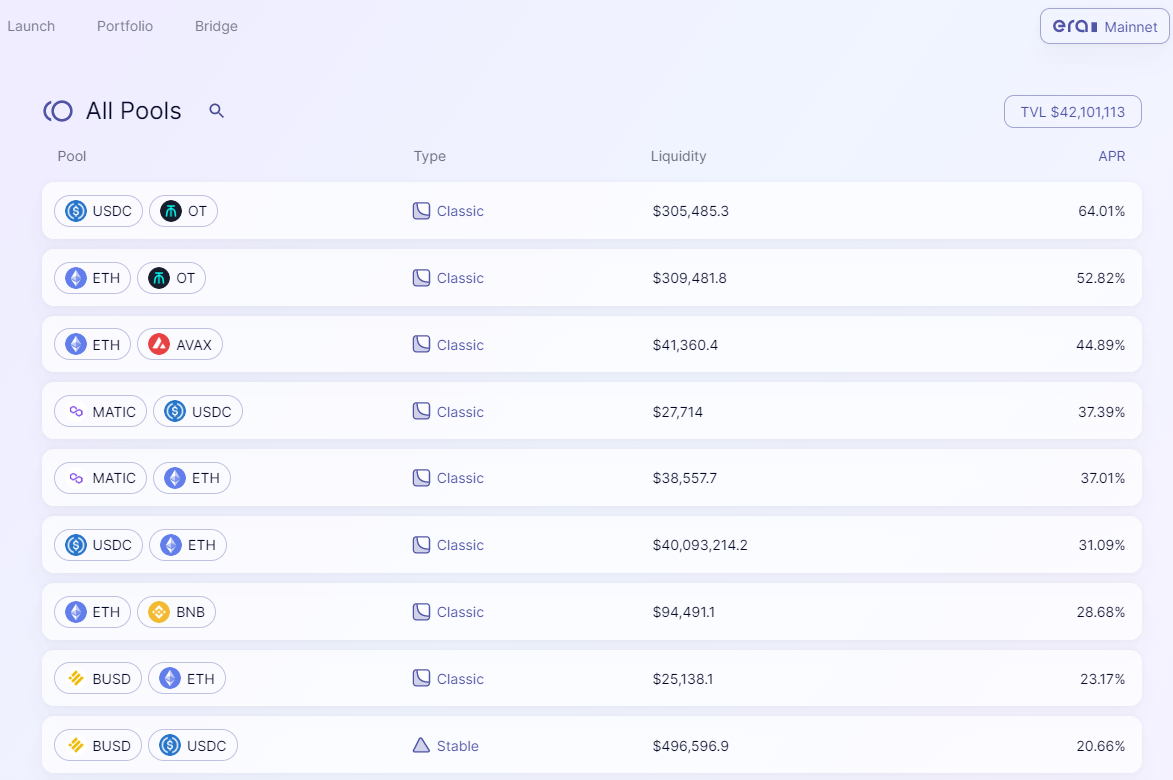
Task: Open the Portfolio tab
Action: click(x=125, y=26)
